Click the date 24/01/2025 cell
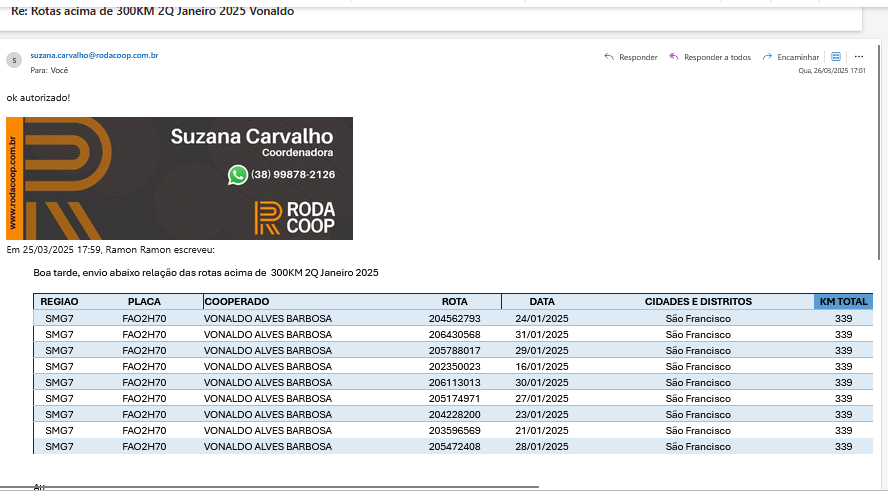 [x=542, y=318]
